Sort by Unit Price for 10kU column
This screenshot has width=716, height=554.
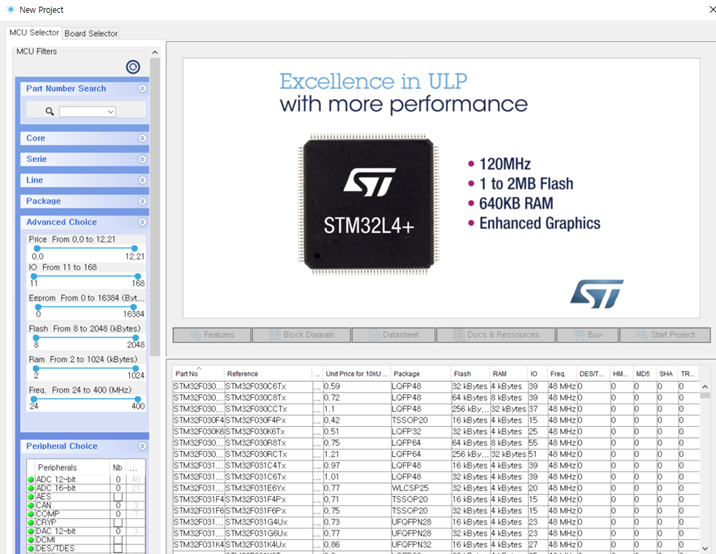[356, 374]
